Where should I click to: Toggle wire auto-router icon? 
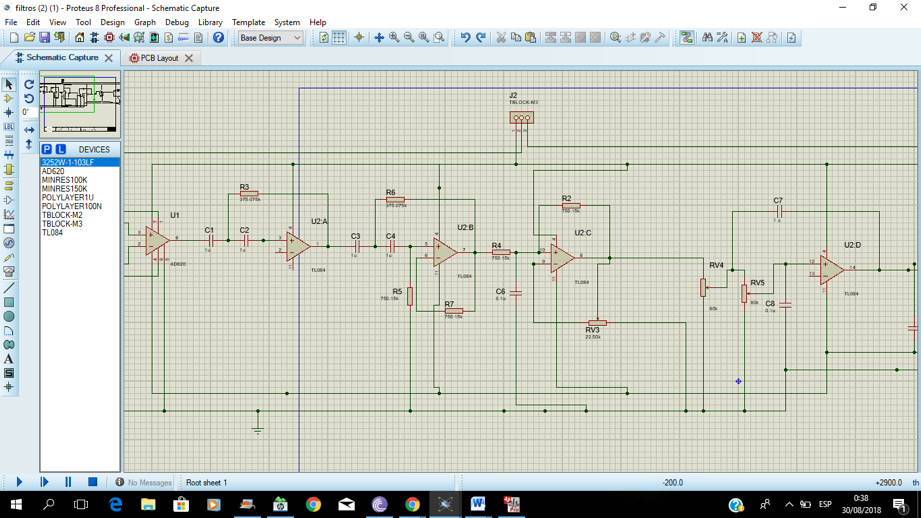686,38
